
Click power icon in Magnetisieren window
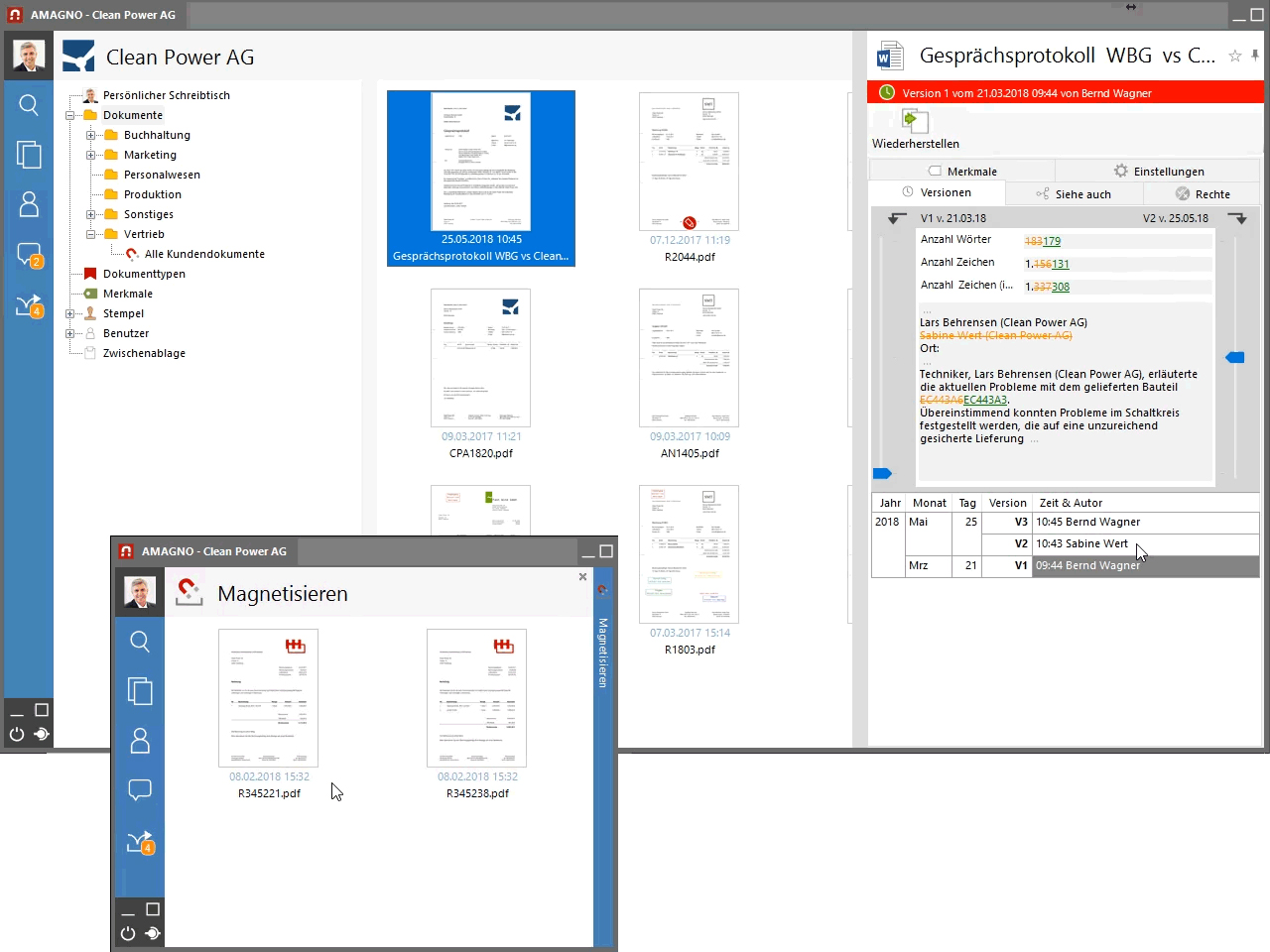pos(128,933)
